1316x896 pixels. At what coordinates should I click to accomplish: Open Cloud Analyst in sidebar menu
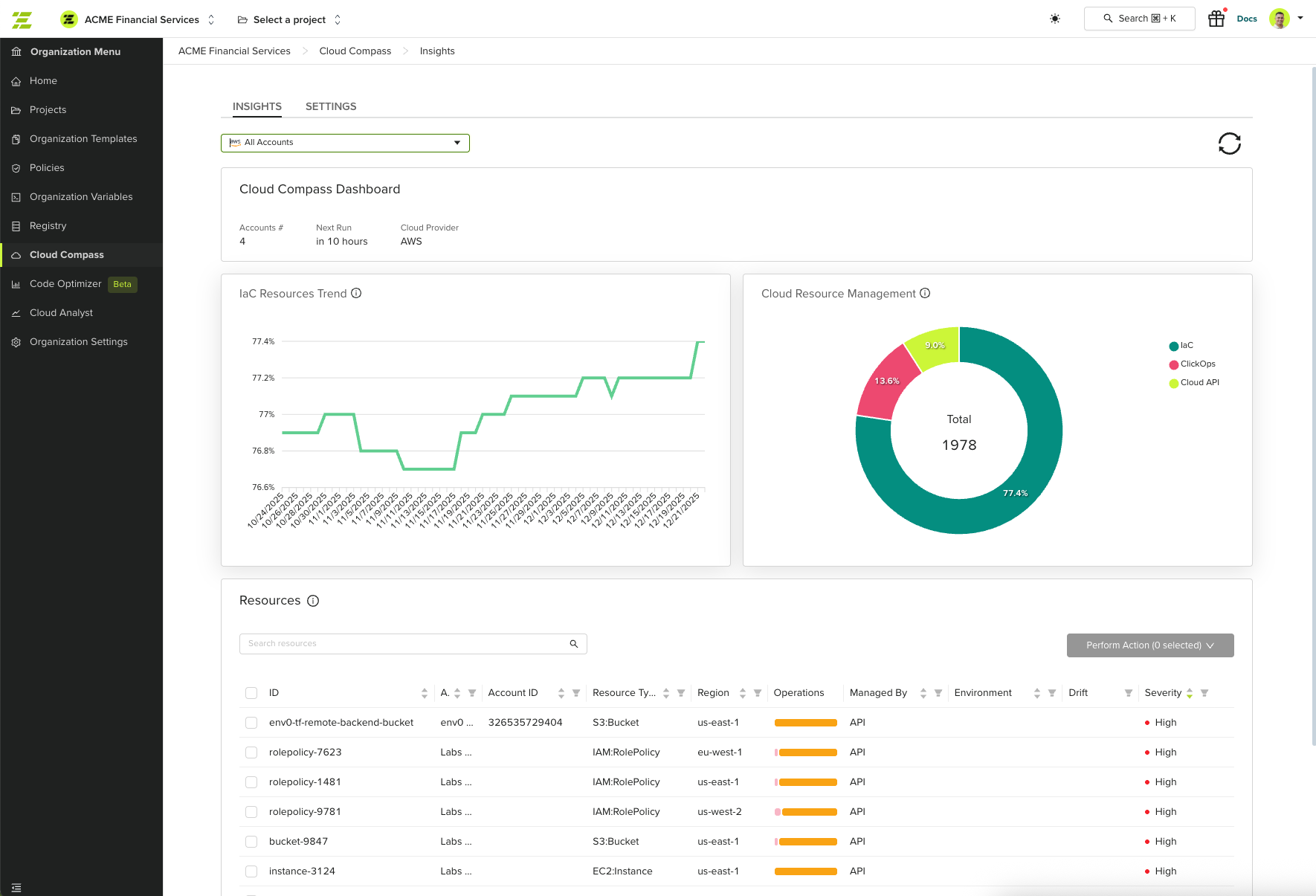pos(61,313)
